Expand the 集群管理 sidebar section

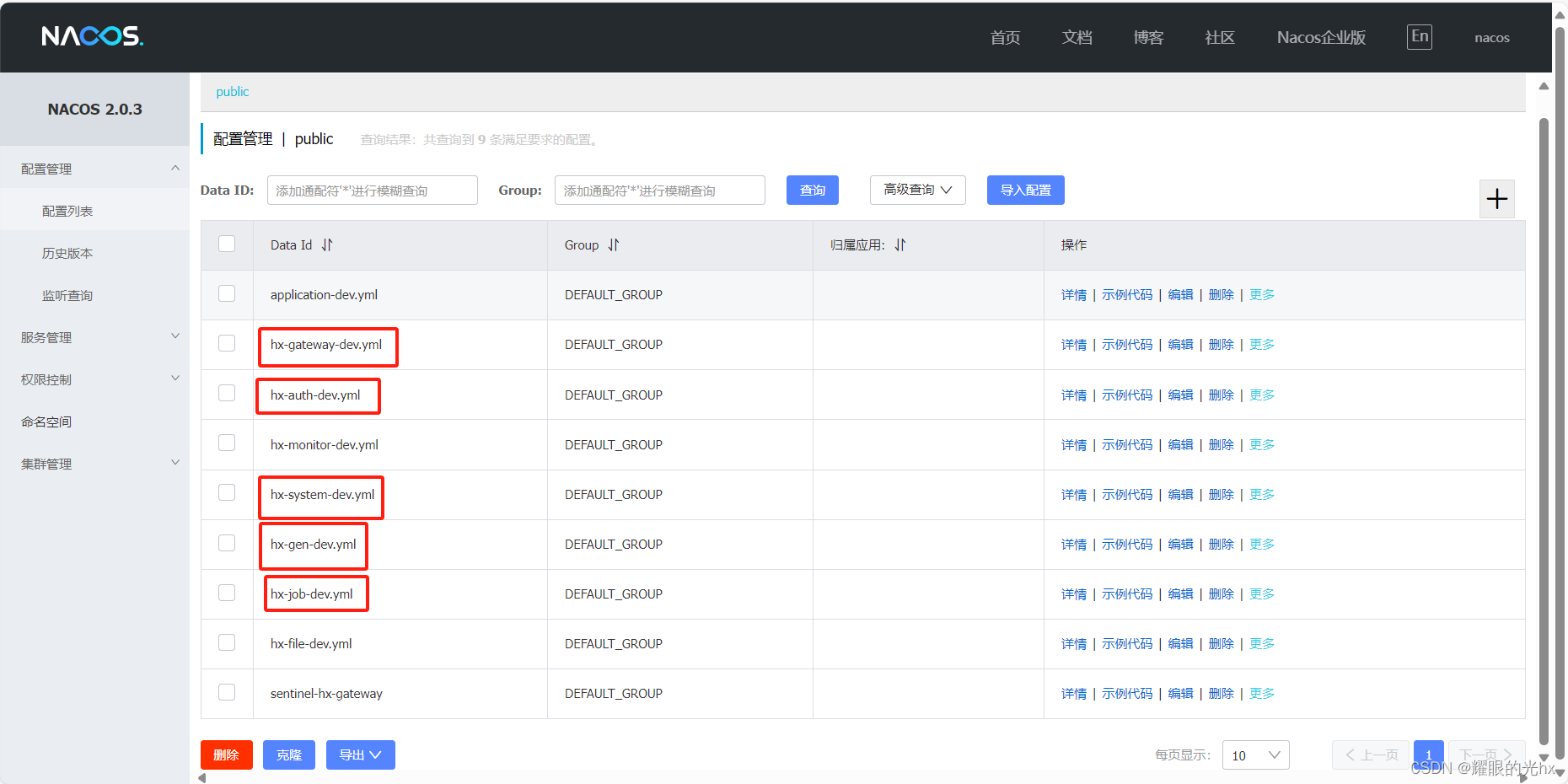coord(94,464)
